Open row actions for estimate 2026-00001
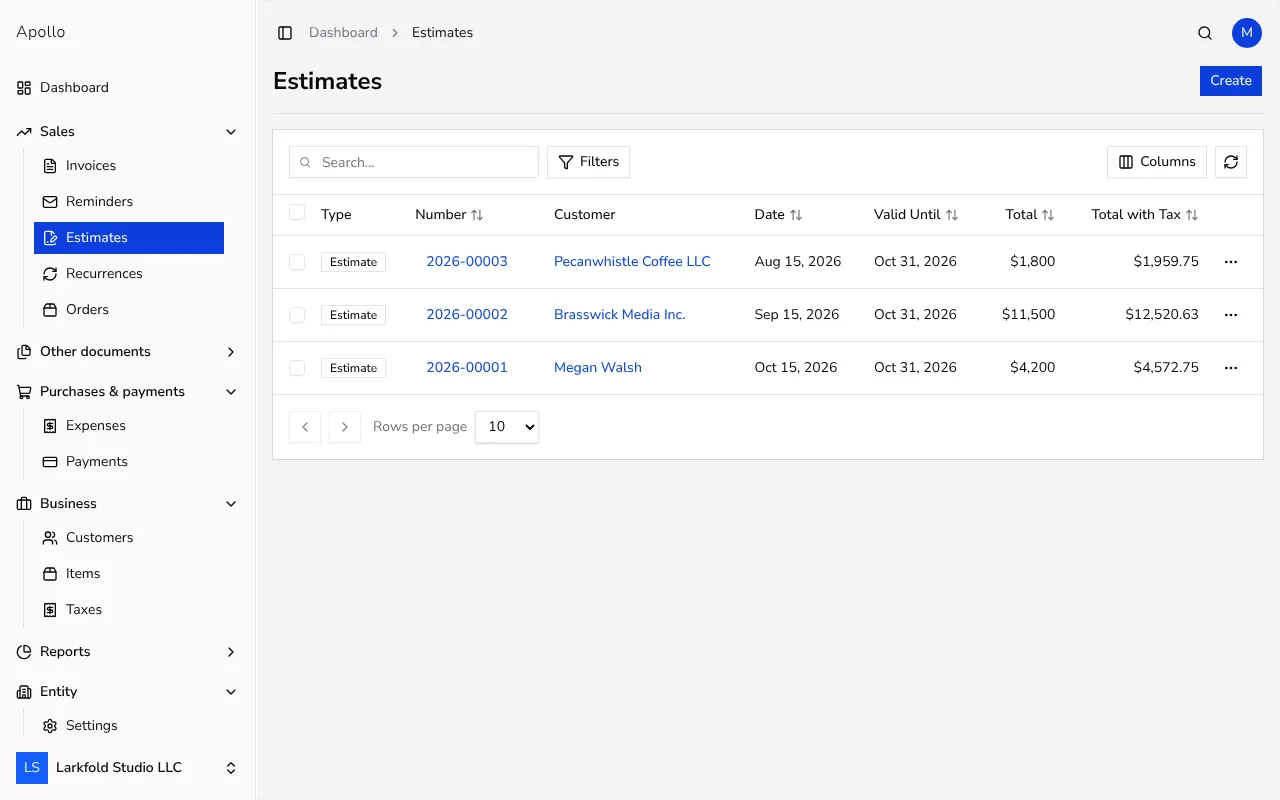The image size is (1280, 800). click(1231, 368)
